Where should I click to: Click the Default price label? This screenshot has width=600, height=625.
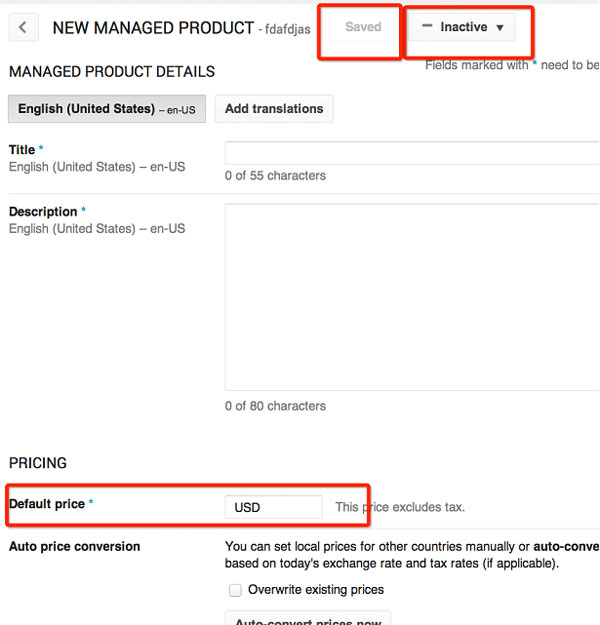coord(47,504)
